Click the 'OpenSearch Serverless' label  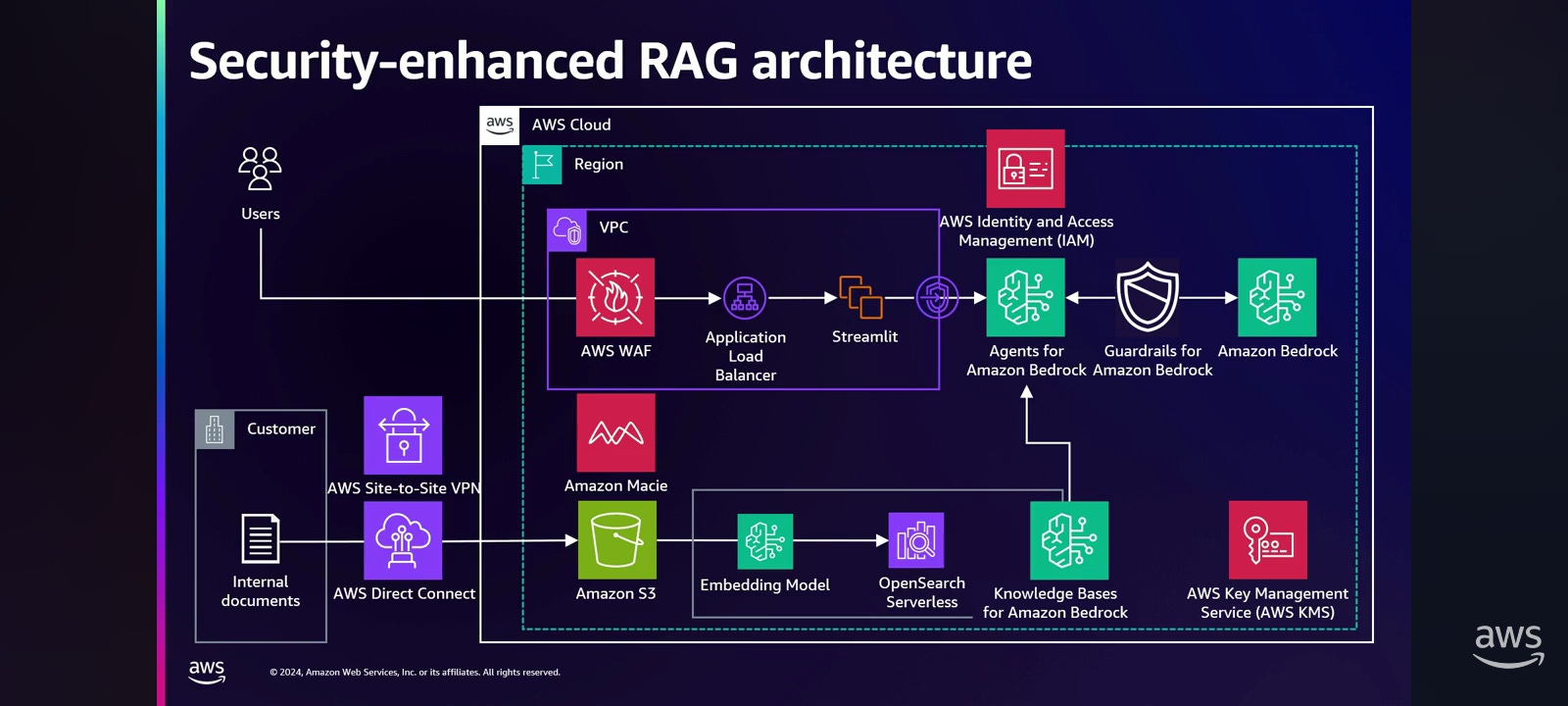(921, 592)
